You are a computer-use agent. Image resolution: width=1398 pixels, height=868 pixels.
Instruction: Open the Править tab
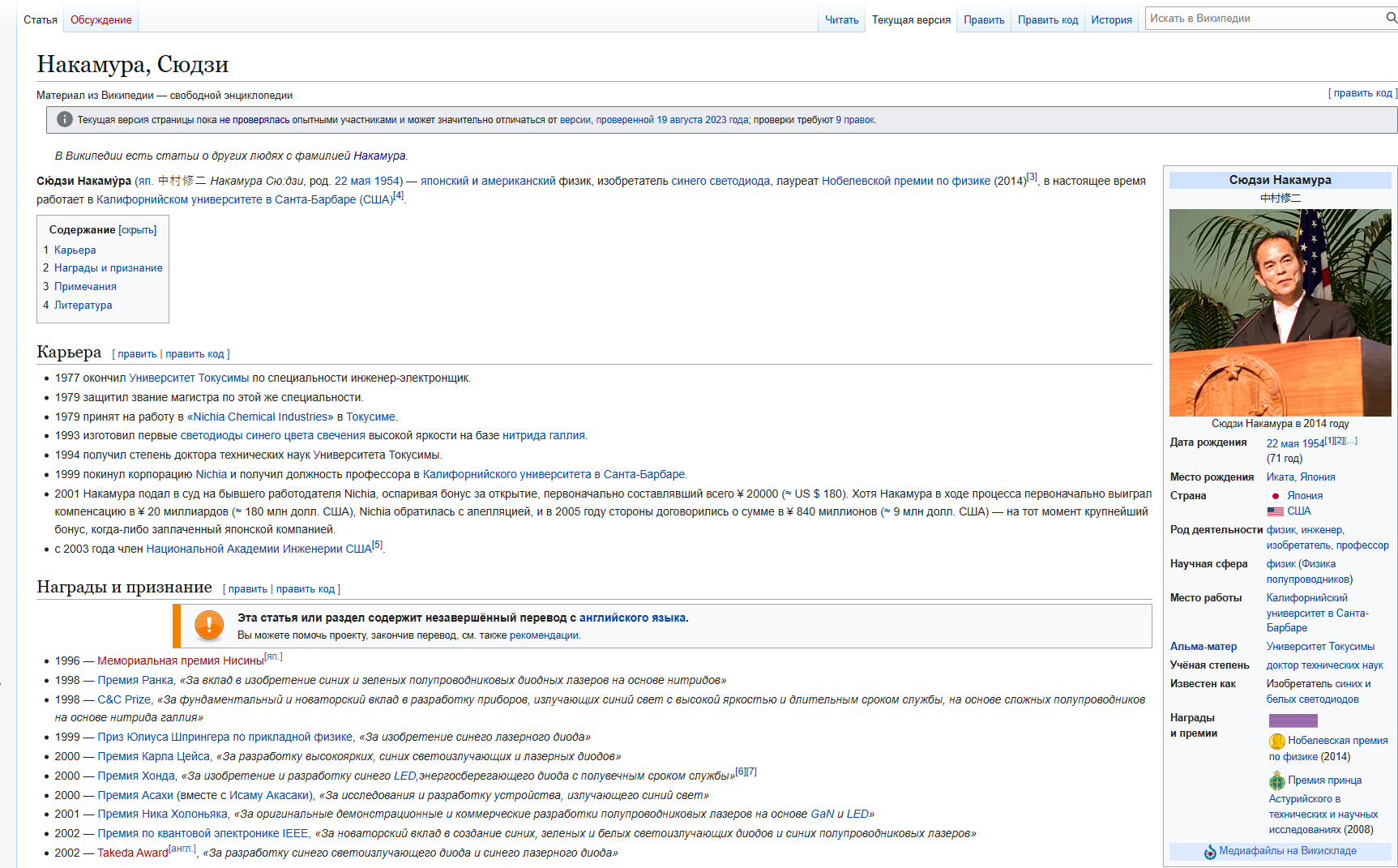(984, 19)
